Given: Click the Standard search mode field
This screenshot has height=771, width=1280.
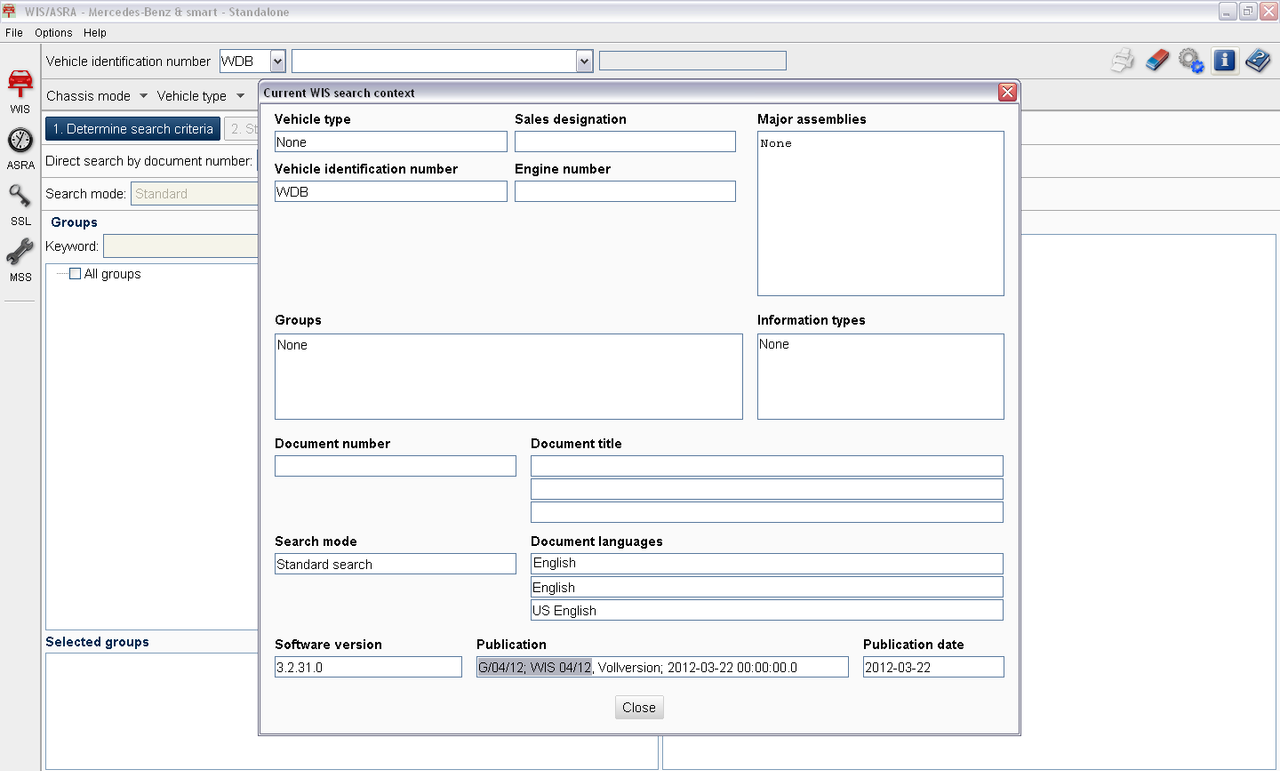Looking at the screenshot, I should pos(395,564).
